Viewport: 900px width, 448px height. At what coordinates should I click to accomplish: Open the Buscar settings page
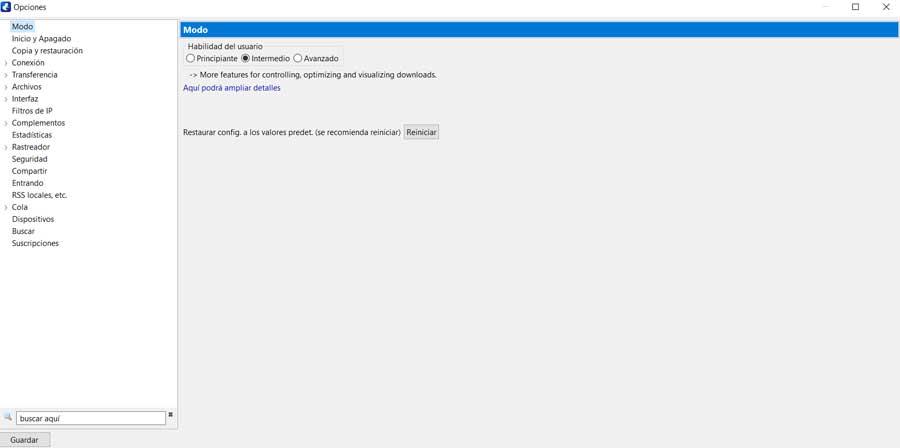(x=23, y=231)
